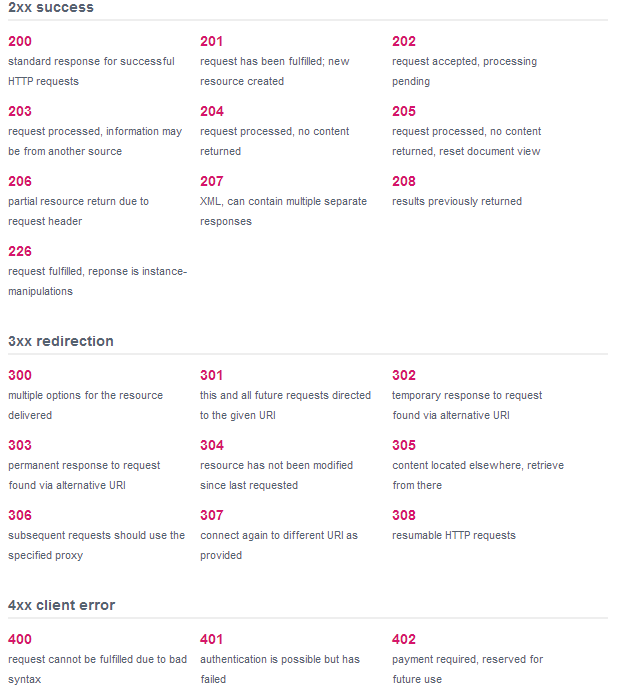Open the 300 redirection code
617x699 pixels.
pos(20,375)
